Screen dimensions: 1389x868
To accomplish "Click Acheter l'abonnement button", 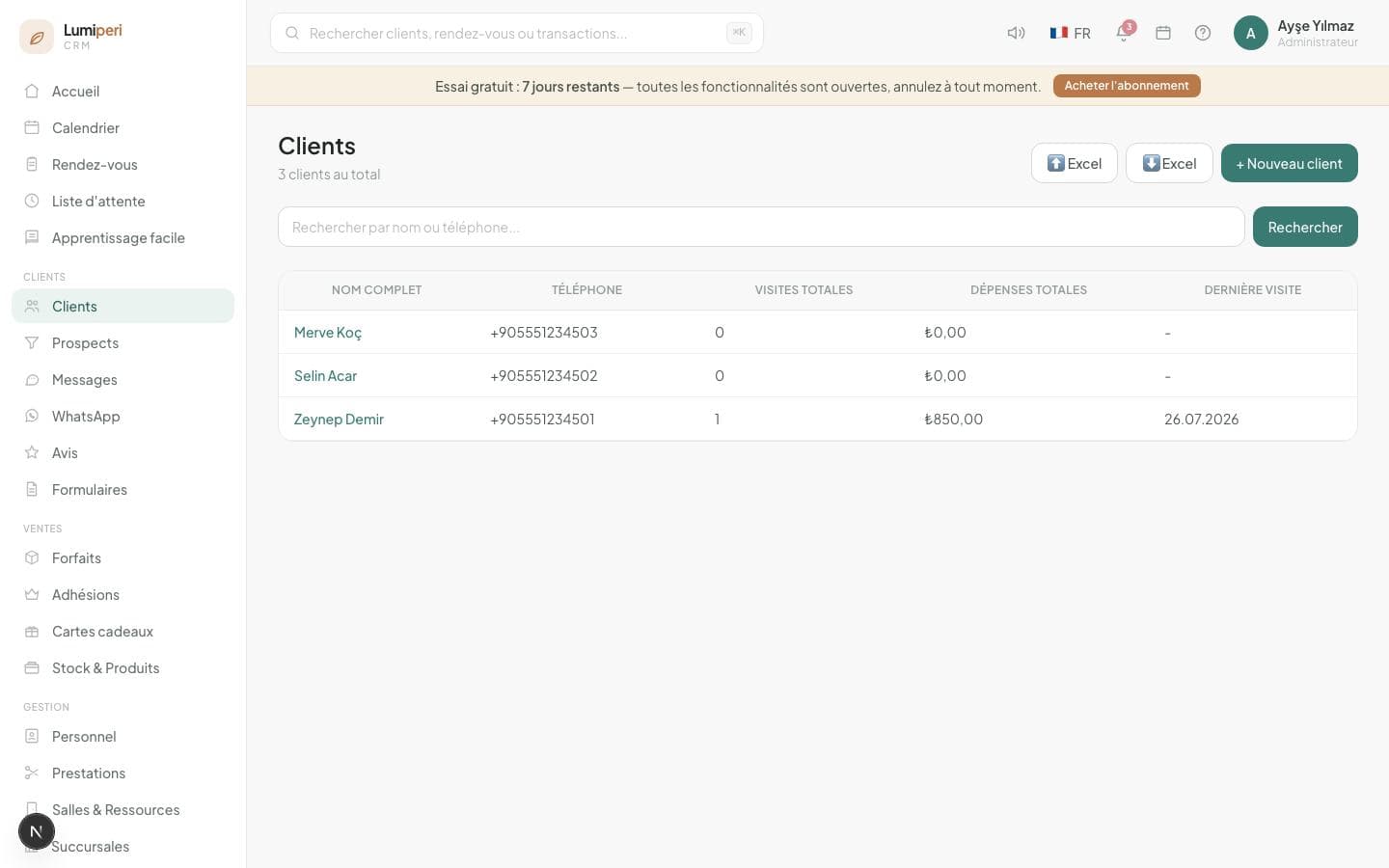I will point(1127,86).
